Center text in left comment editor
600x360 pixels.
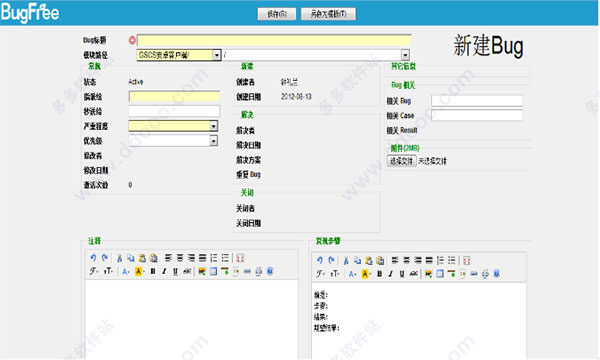180,258
